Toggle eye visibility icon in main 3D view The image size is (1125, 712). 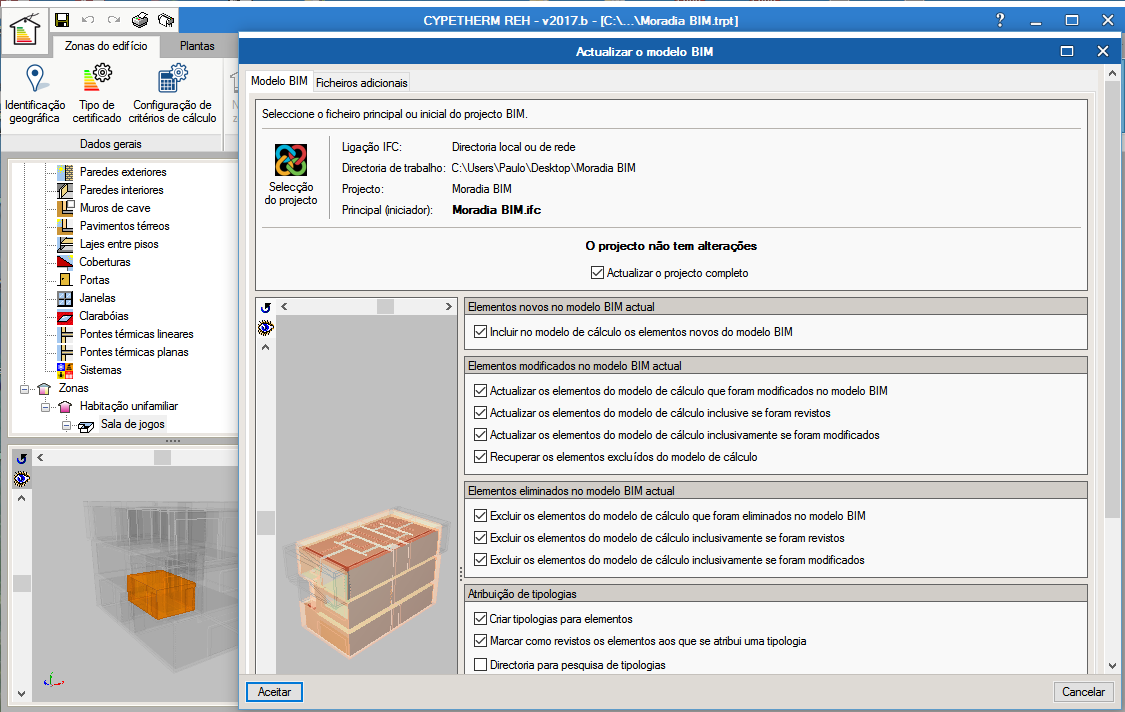tap(22, 479)
